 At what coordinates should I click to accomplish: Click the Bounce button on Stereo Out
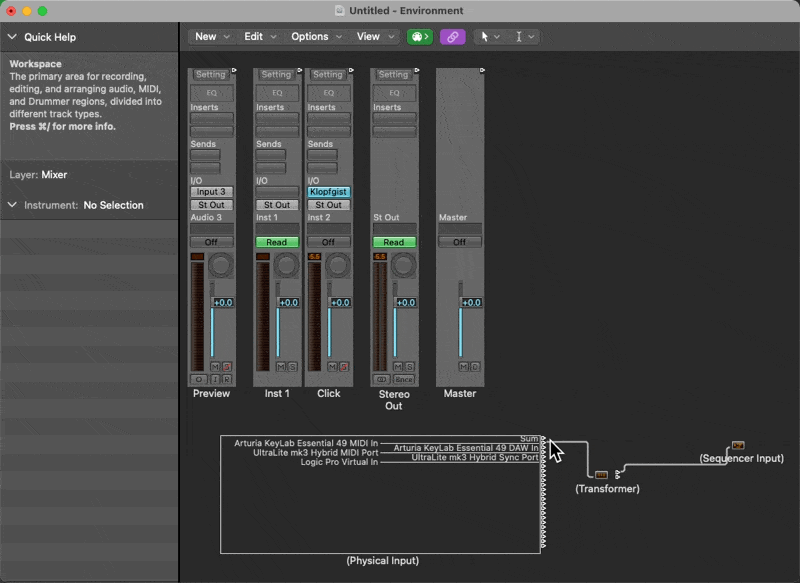coord(403,380)
